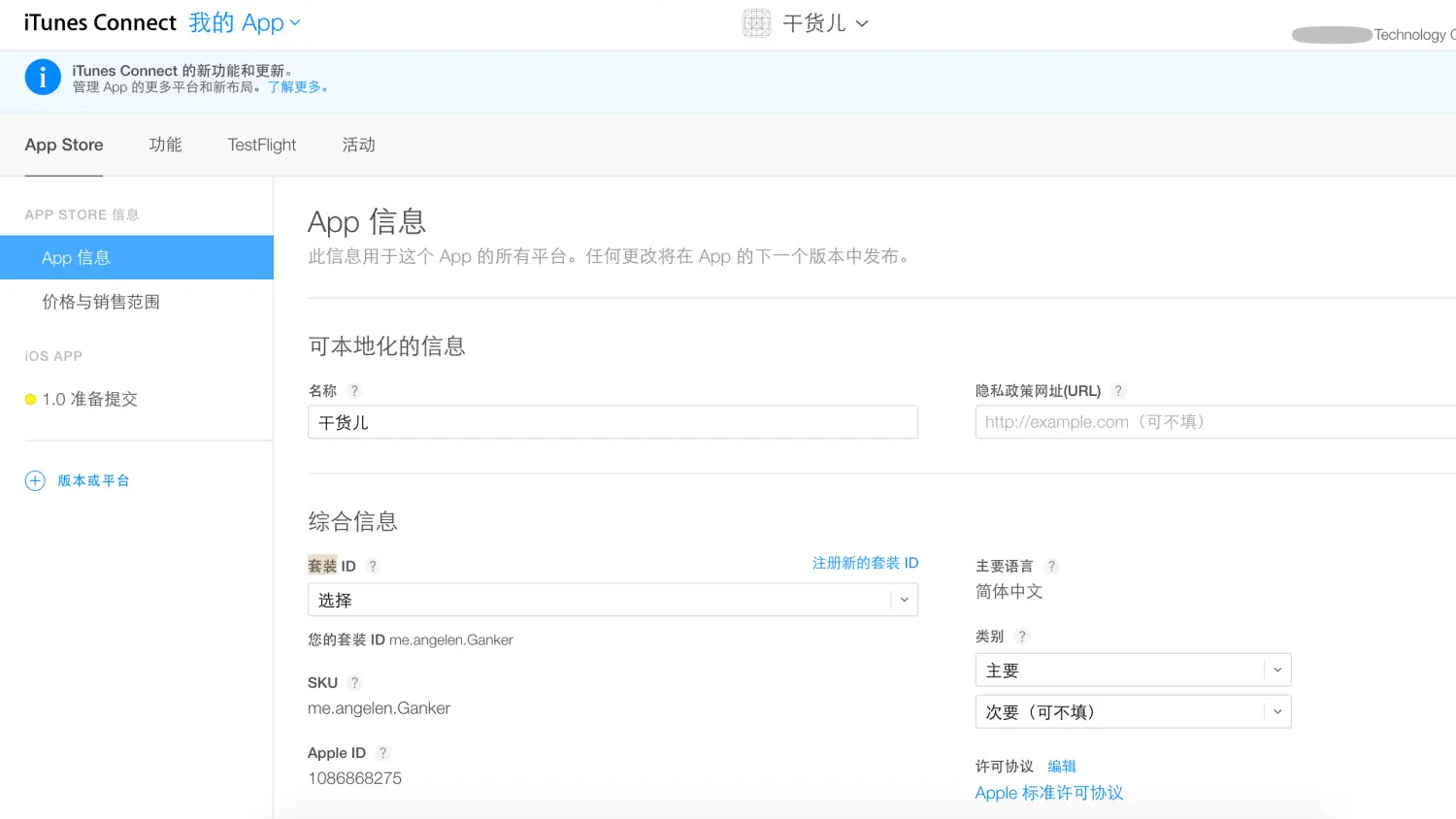This screenshot has height=819, width=1456.
Task: Click the 综合信息 section heading
Action: (353, 522)
